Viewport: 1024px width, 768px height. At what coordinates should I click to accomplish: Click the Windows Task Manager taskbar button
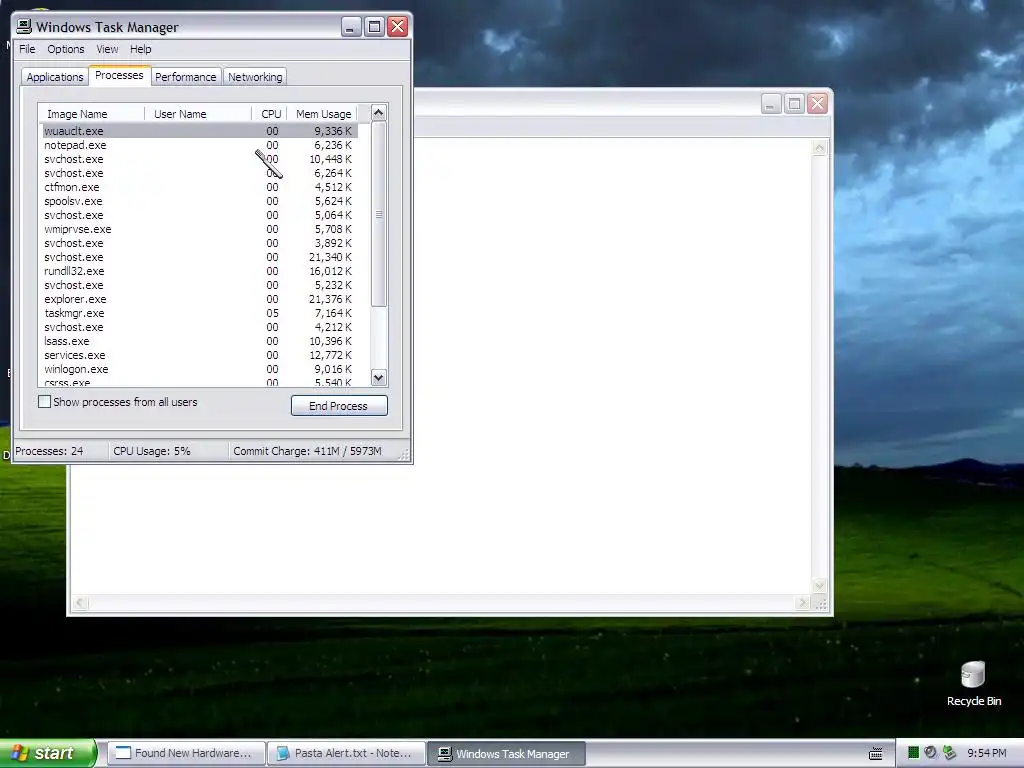(506, 753)
